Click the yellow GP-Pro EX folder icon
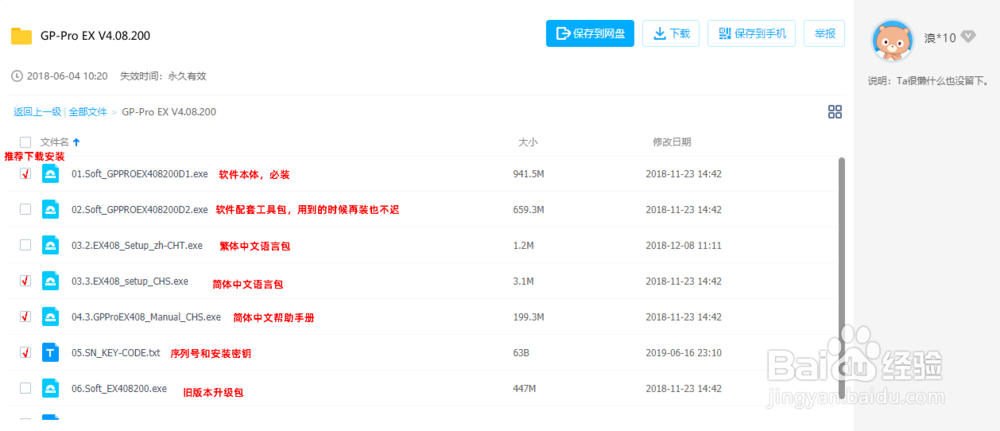This screenshot has height=431, width=1000. (21, 36)
